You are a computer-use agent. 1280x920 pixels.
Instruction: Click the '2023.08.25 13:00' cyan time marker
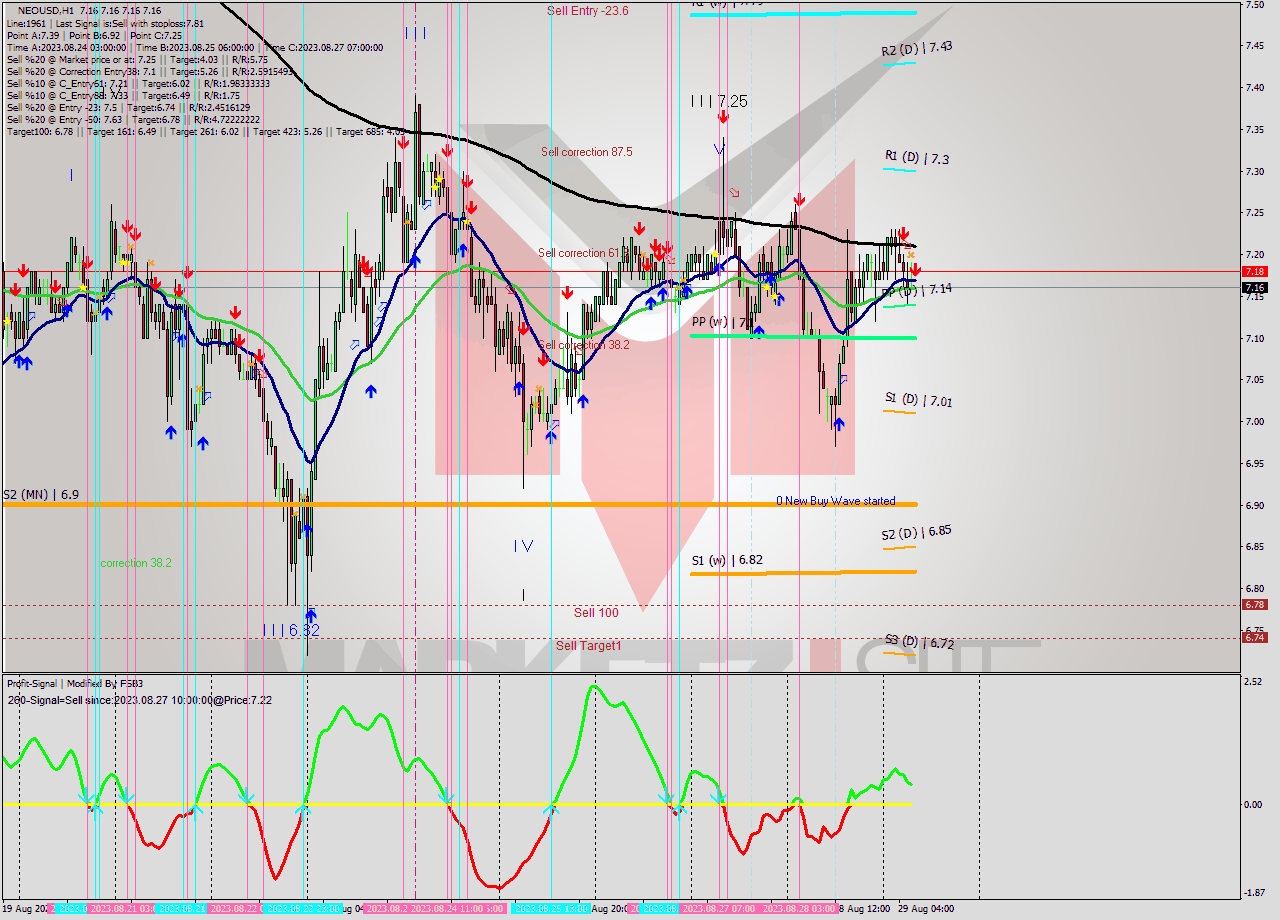pyautogui.click(x=553, y=909)
